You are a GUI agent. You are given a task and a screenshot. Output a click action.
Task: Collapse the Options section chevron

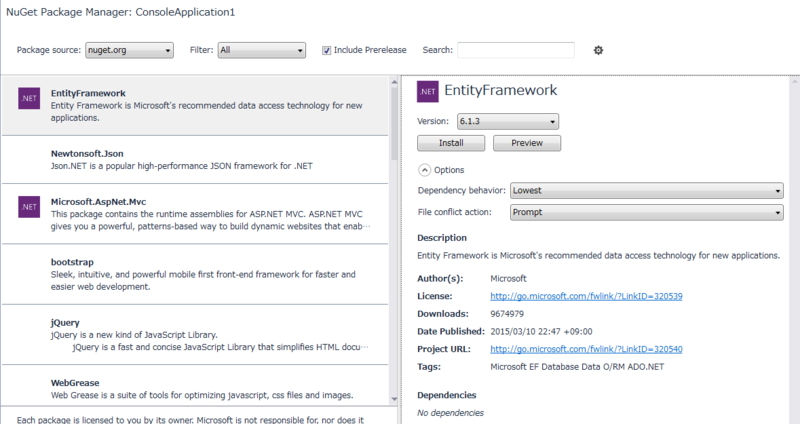(424, 170)
